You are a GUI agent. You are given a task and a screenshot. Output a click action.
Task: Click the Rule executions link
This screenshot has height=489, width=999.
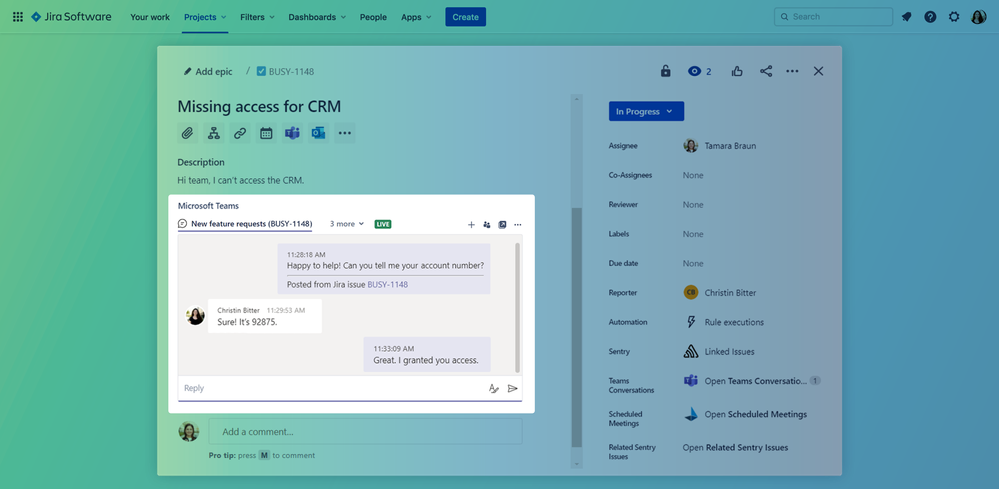point(734,322)
